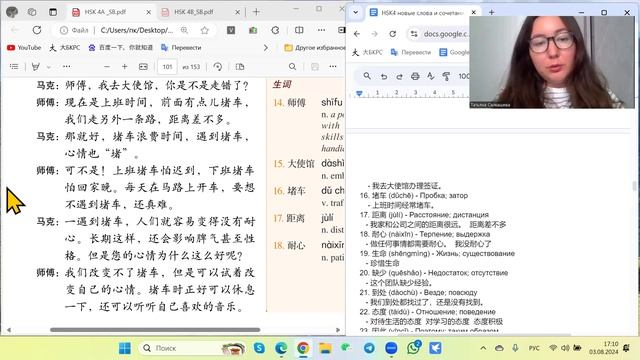
Task: Click PDF page number field 101
Action: pos(167,67)
